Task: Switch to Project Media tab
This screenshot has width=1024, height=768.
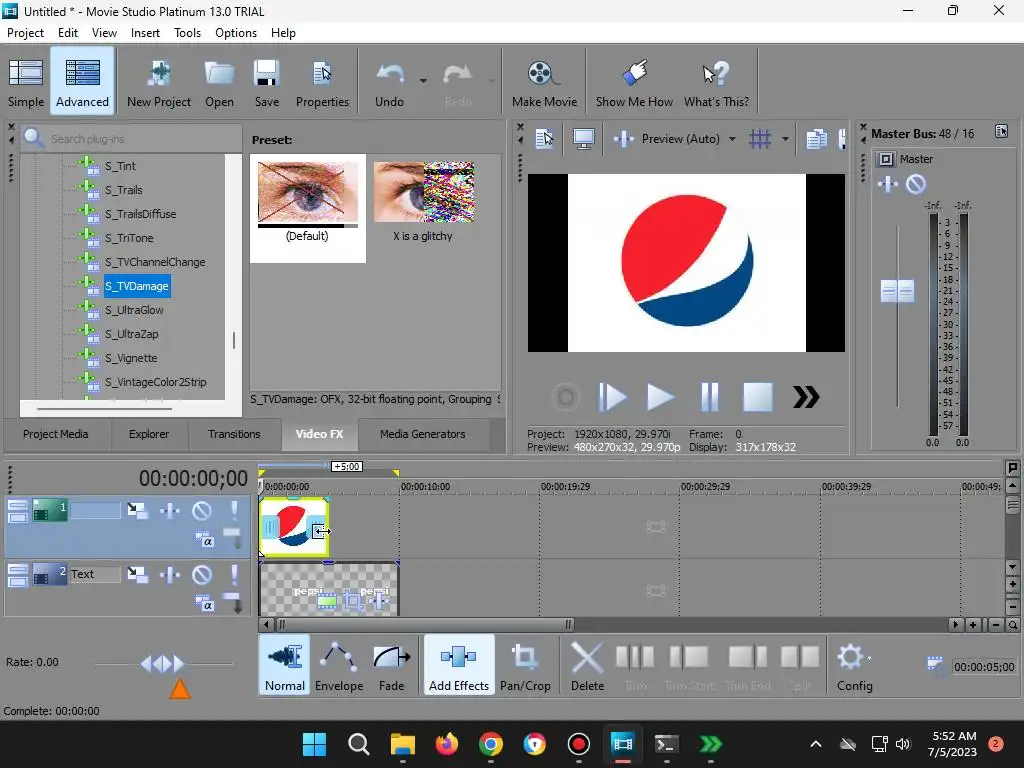Action: [56, 434]
